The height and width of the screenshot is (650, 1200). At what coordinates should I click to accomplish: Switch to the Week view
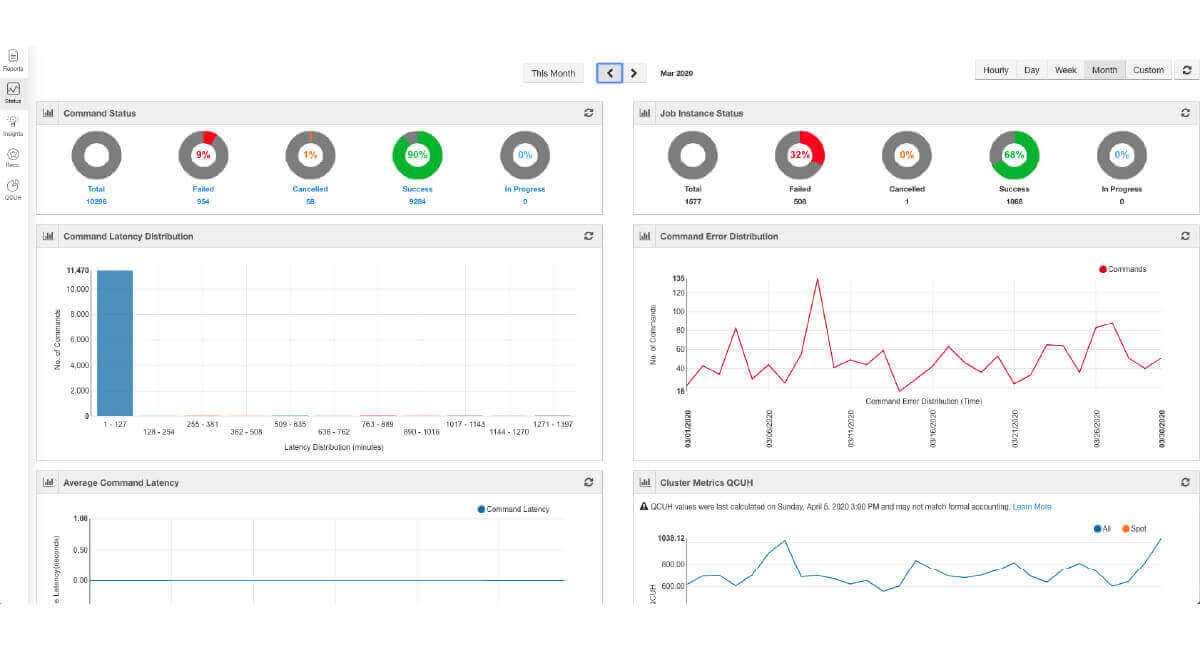click(x=1064, y=70)
